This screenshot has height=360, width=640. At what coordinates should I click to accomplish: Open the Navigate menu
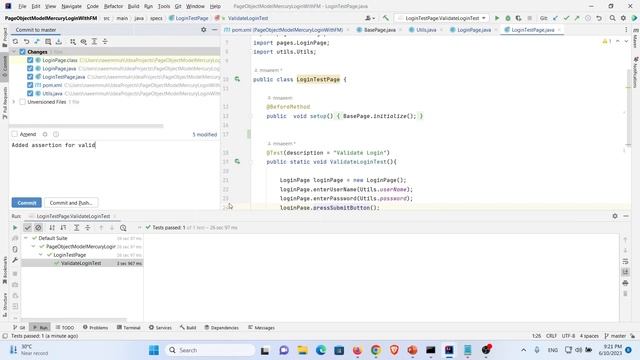pos(71,6)
